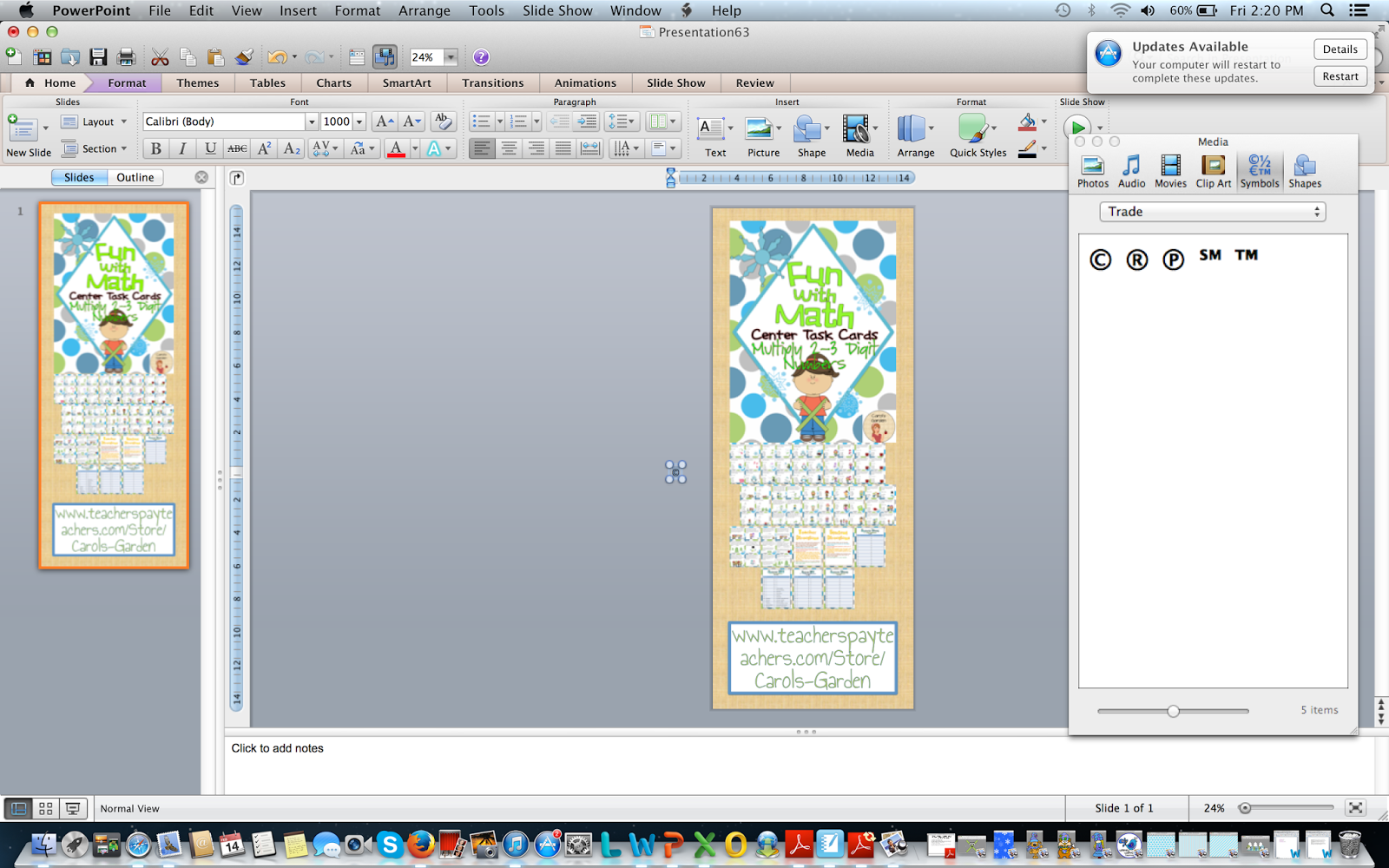Click Details in Updates notification

(x=1340, y=49)
